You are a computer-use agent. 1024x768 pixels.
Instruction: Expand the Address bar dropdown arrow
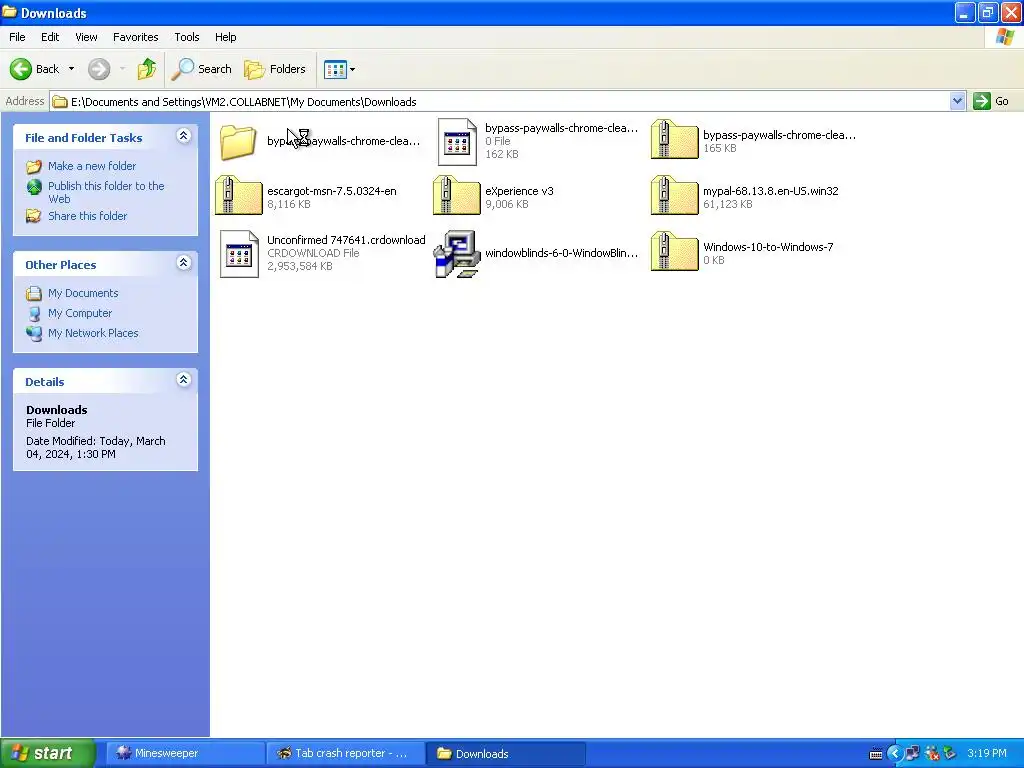coord(957,101)
